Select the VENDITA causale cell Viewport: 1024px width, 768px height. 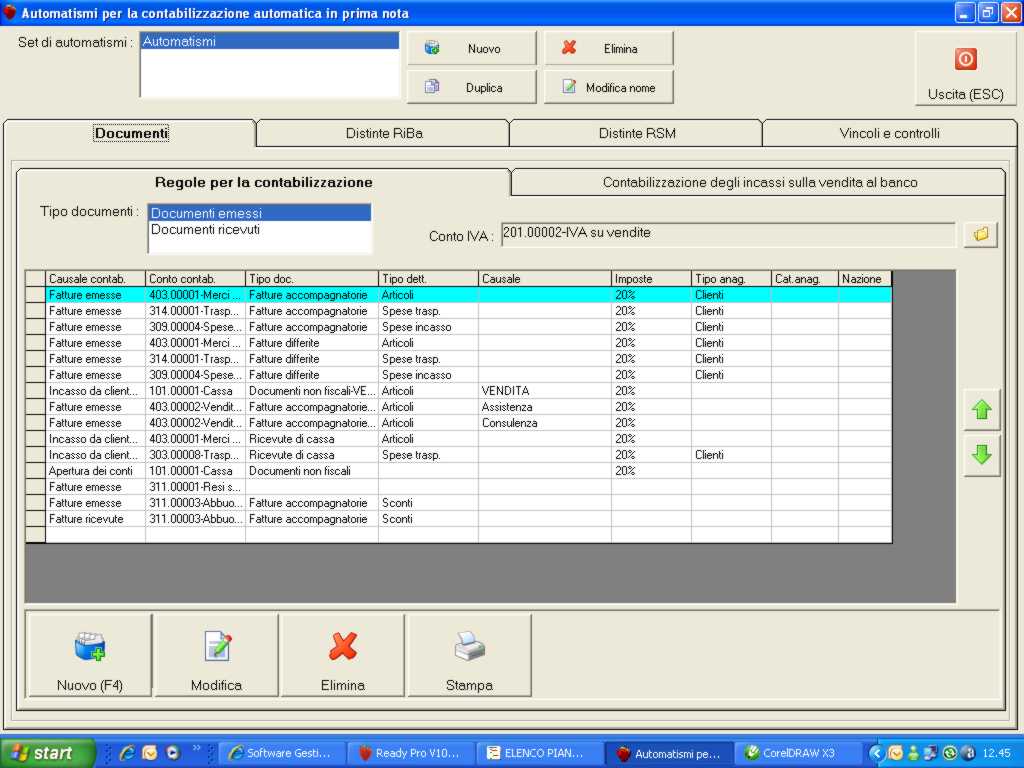click(x=545, y=391)
